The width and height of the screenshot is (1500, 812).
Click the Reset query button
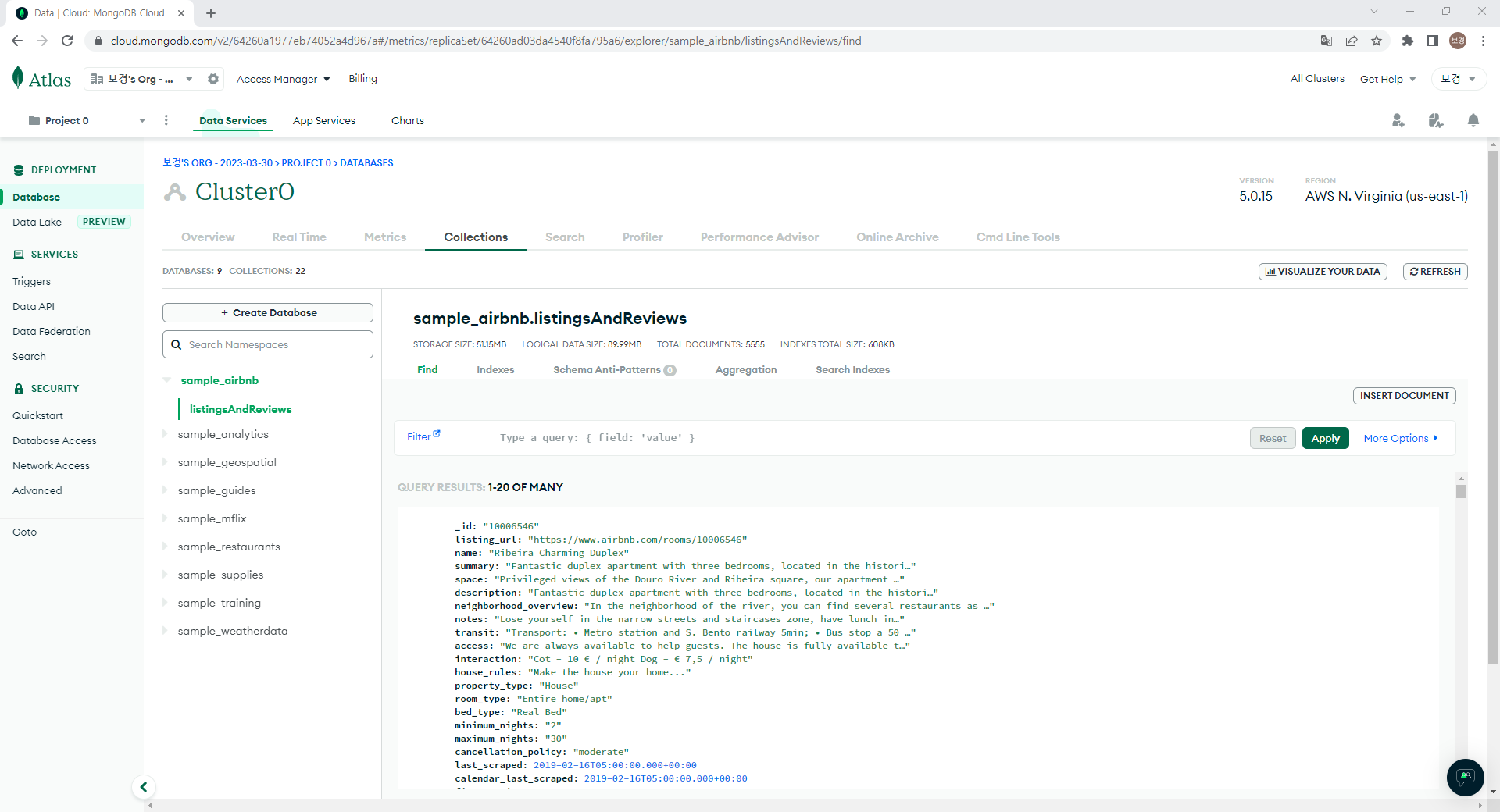pos(1273,439)
